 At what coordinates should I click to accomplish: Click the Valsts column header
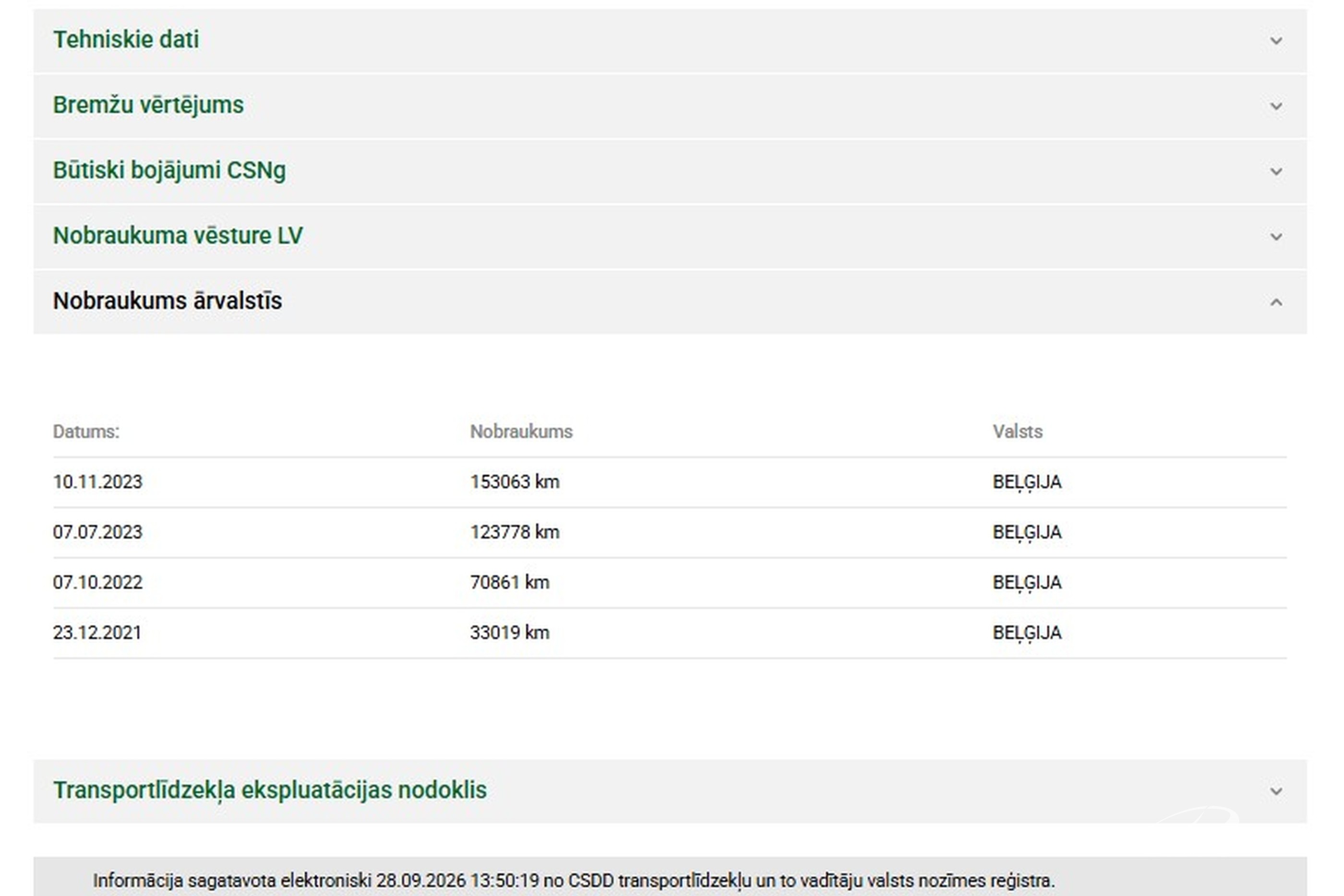point(1018,431)
